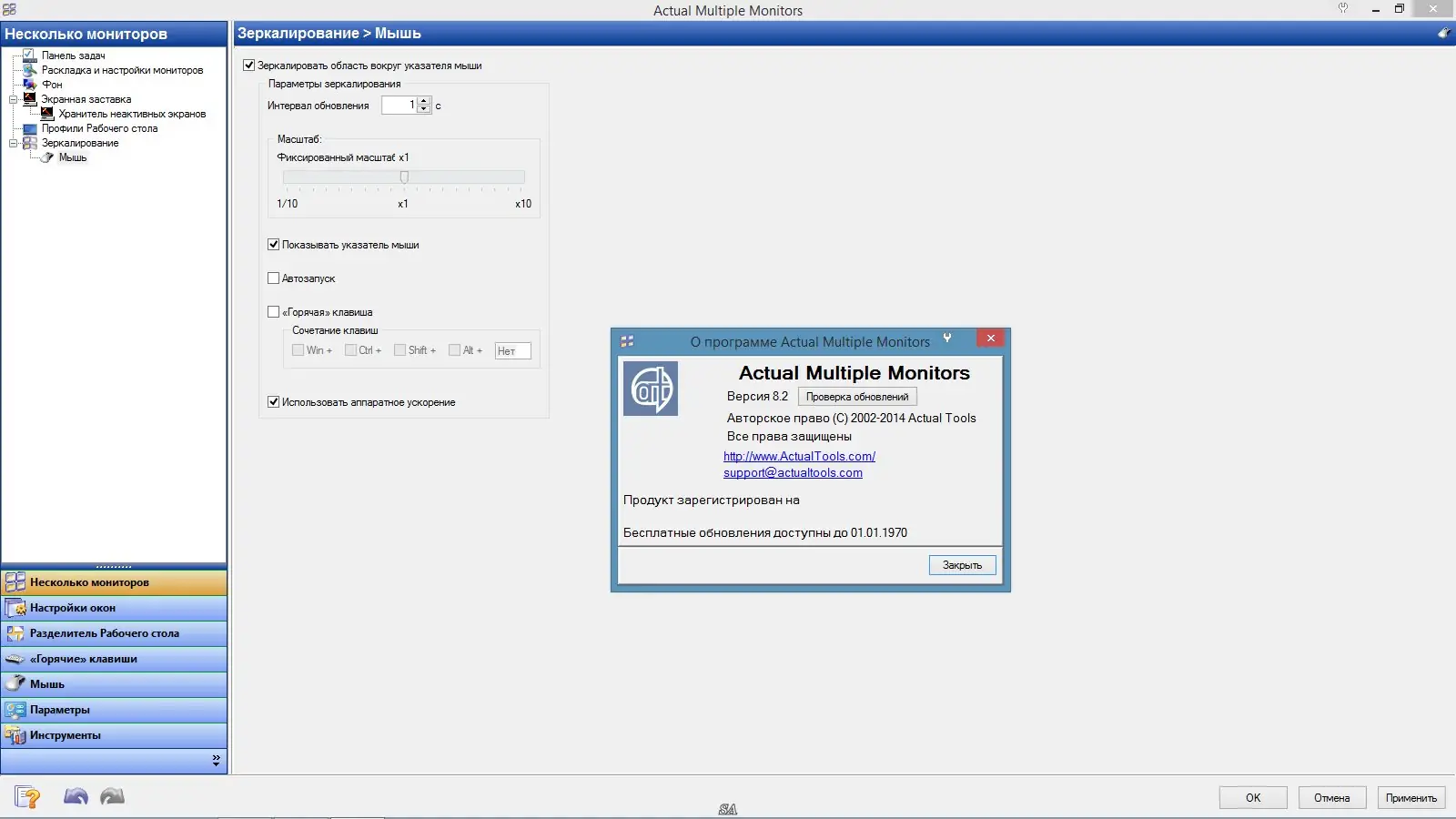The width and height of the screenshot is (1456, 819).
Task: Collapse the Экранная заставка tree node
Action: [x=13, y=99]
